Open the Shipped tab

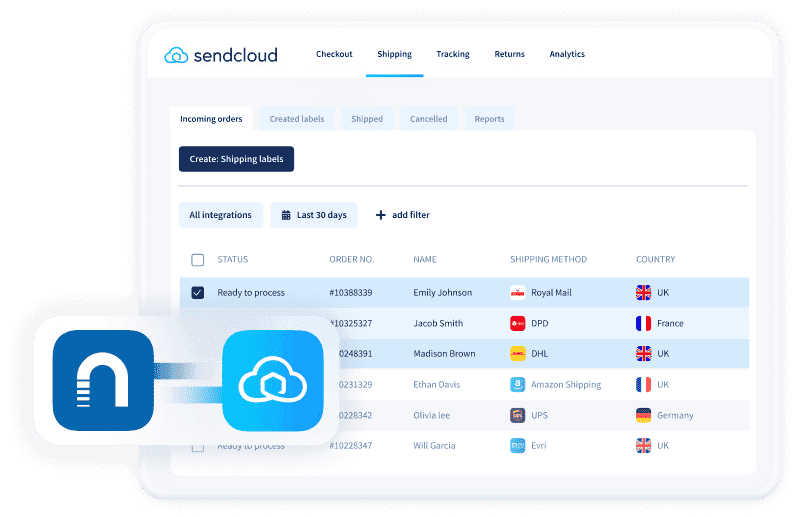[x=367, y=119]
